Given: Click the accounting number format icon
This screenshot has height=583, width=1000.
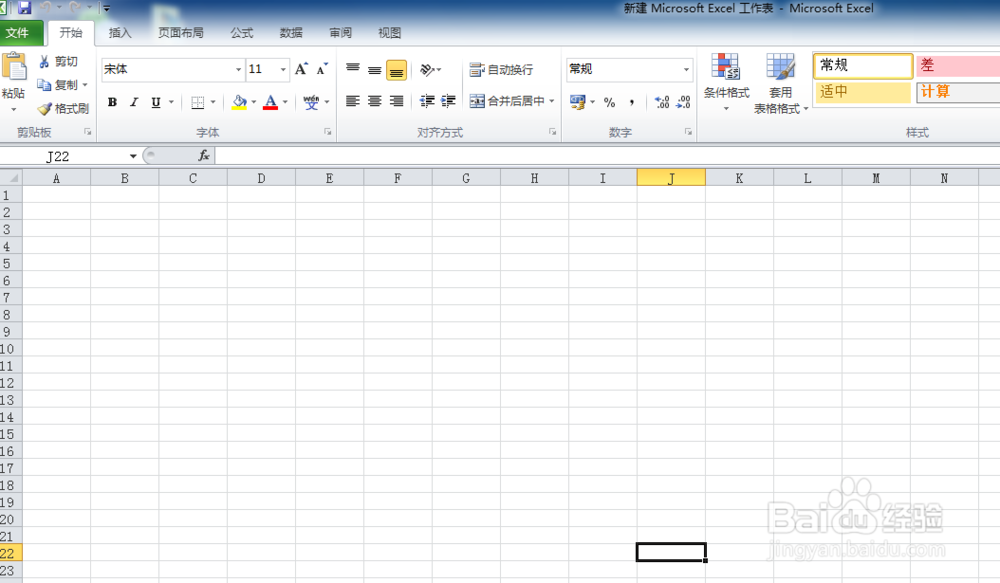Looking at the screenshot, I should 578,102.
